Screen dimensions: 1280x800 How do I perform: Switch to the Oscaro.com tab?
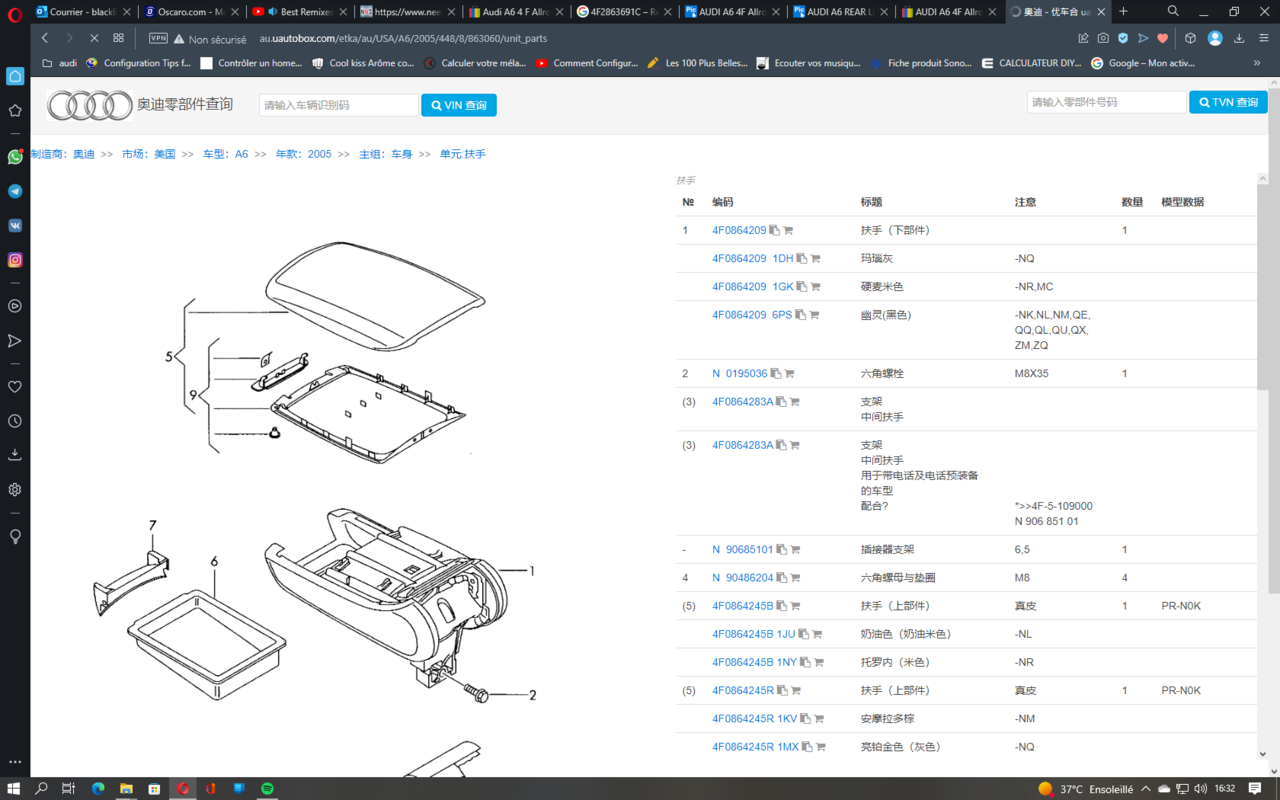coord(183,12)
